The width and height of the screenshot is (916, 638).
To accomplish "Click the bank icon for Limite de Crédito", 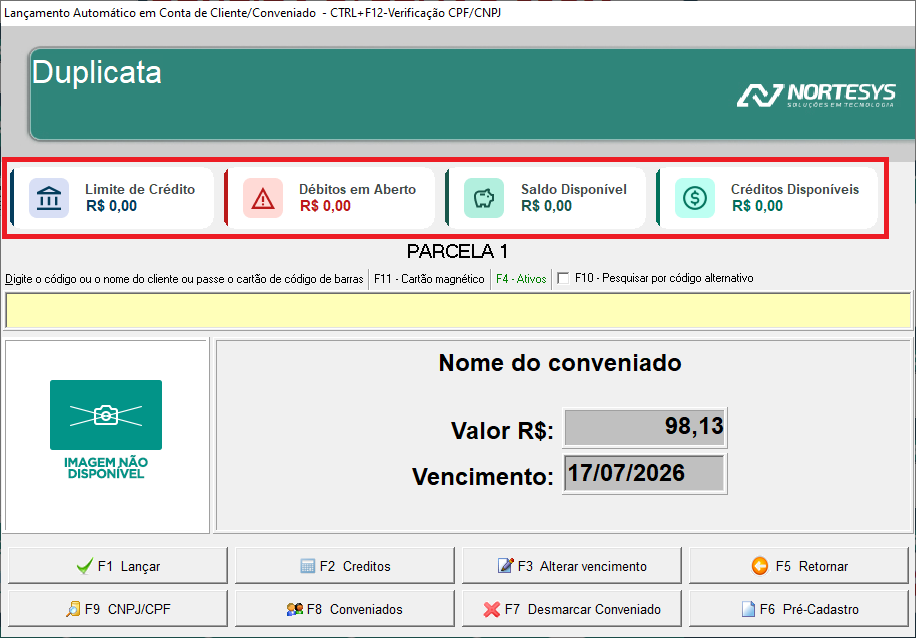I will tap(49, 198).
